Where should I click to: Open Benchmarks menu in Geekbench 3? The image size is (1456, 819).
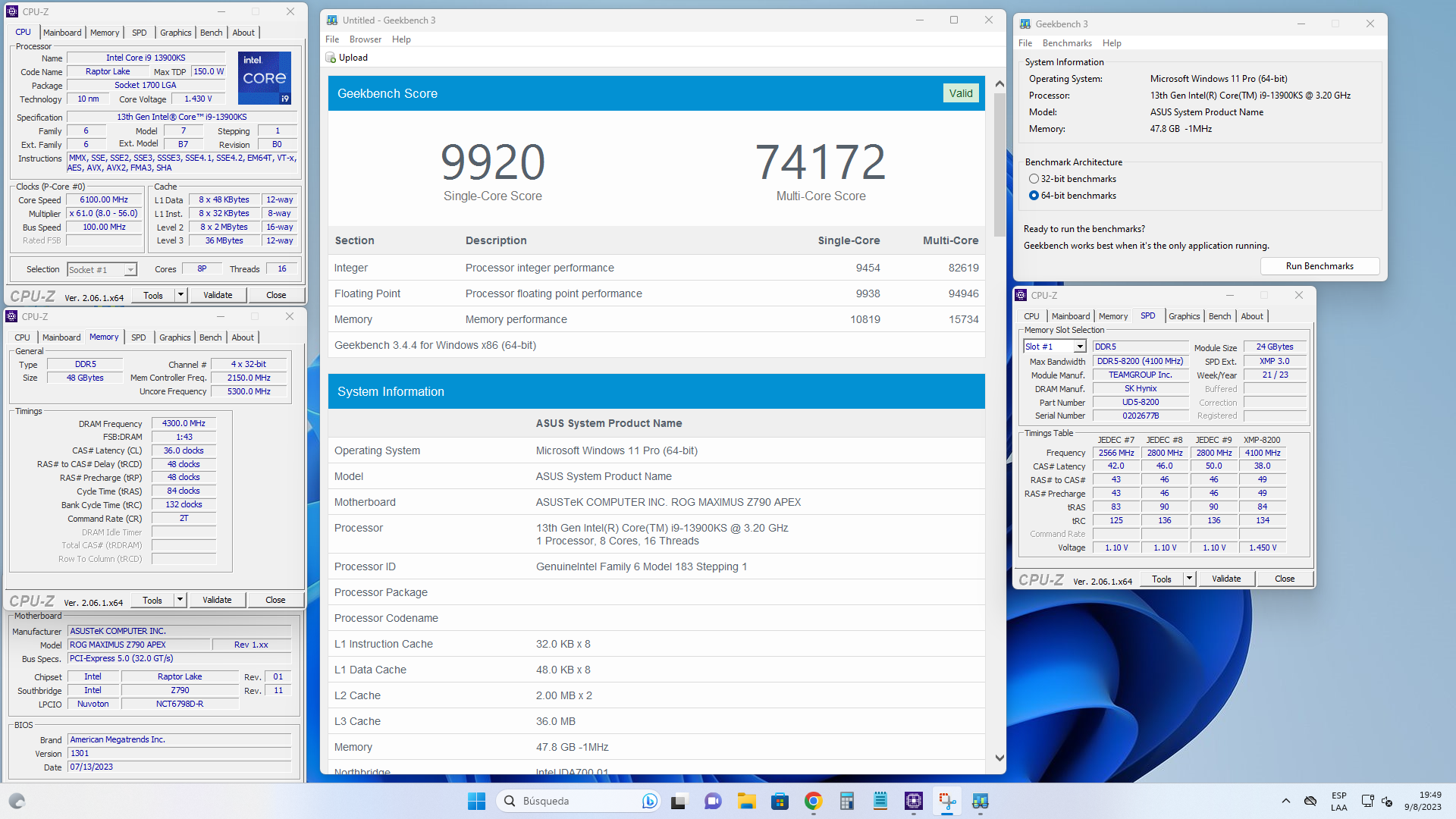click(1067, 43)
